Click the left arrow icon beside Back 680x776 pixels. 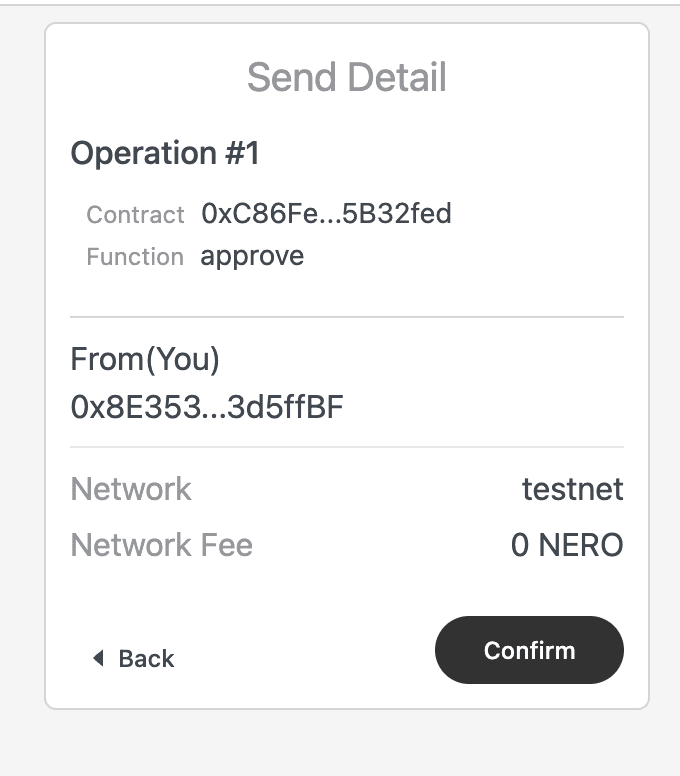98,658
